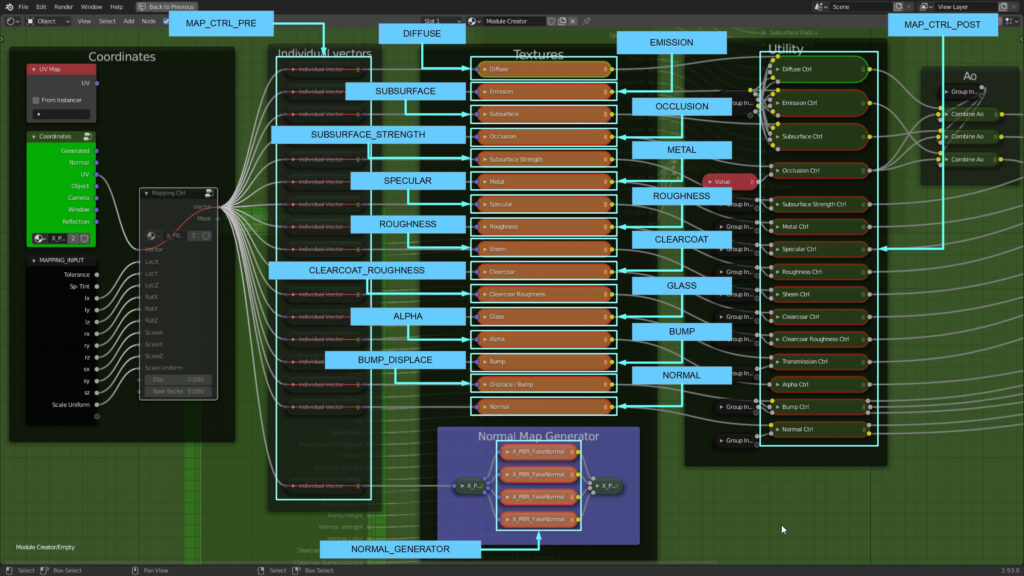Click the Scene browse icon

point(819,7)
